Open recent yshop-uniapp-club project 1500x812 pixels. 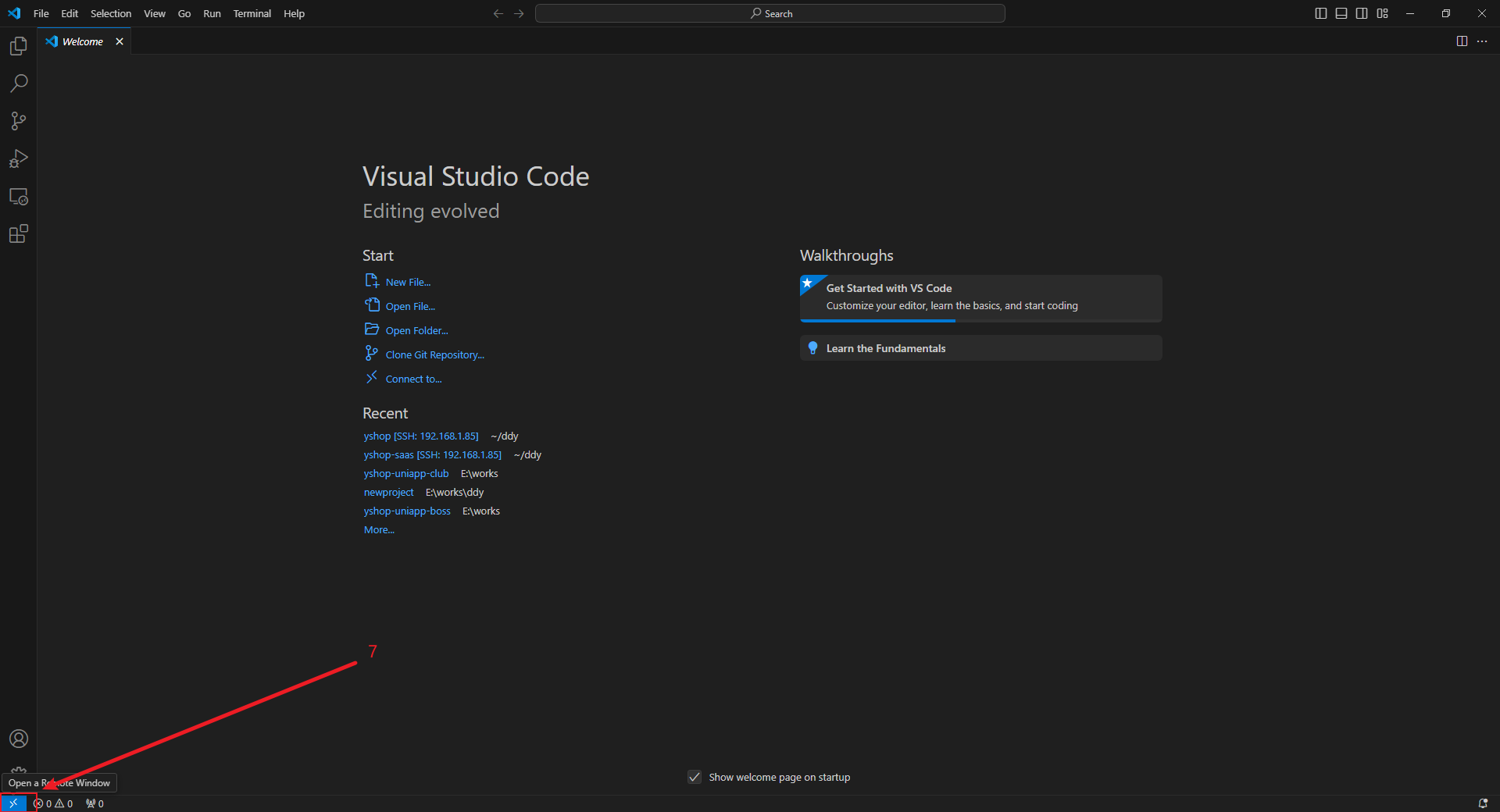pyautogui.click(x=406, y=474)
